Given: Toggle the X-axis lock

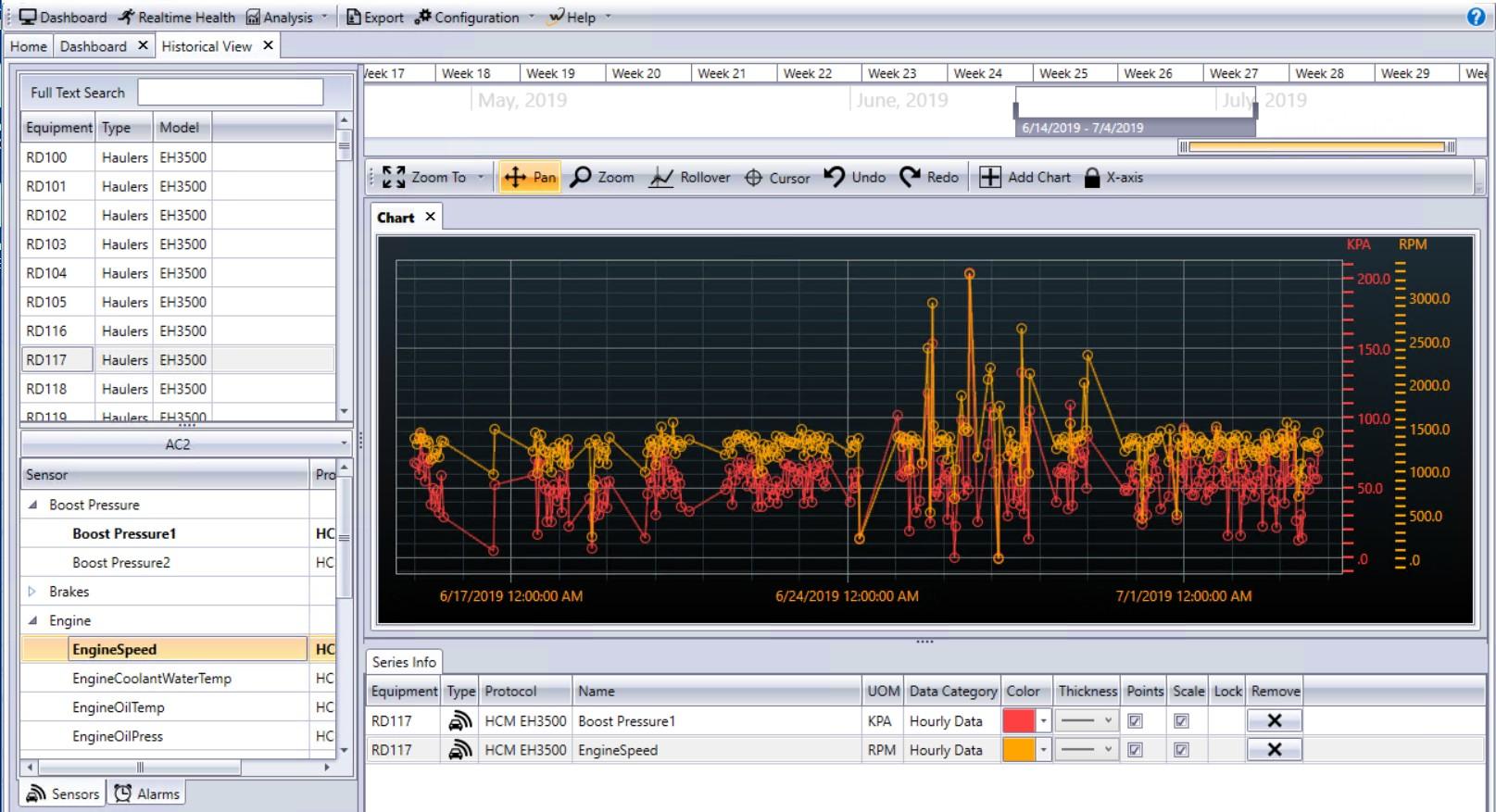Looking at the screenshot, I should pos(1113,177).
